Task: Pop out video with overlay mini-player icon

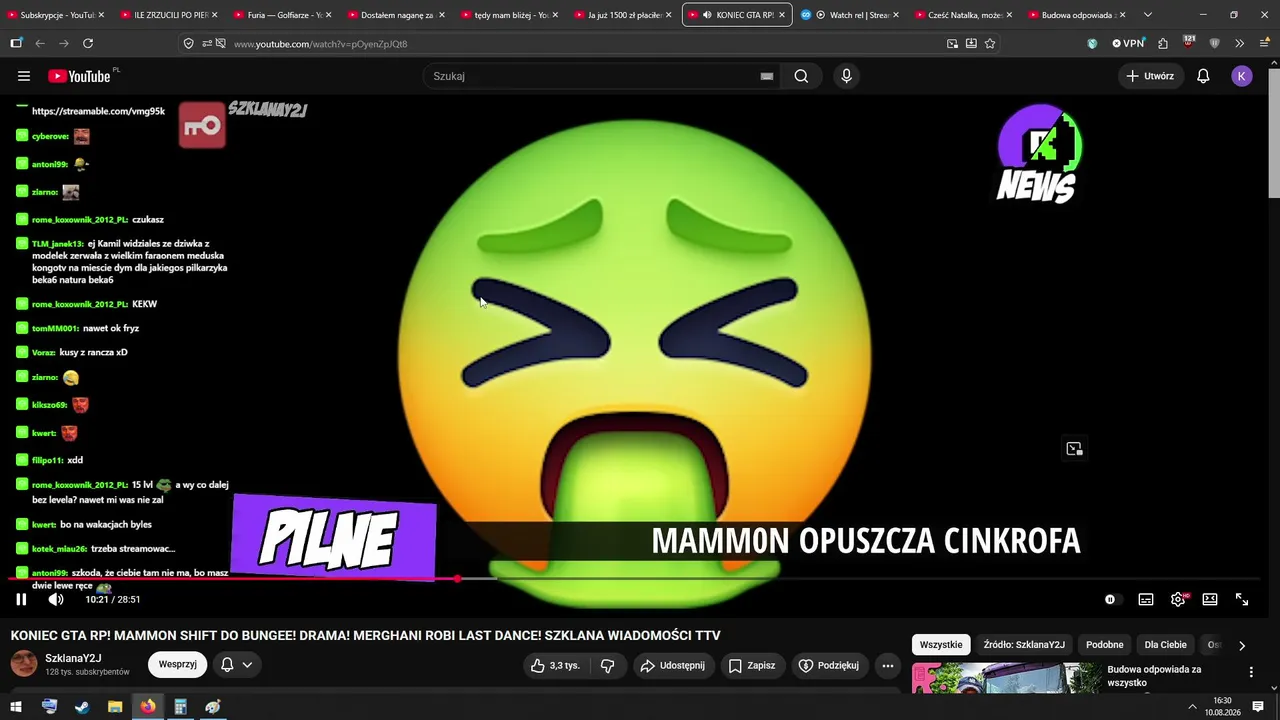Action: [x=1074, y=449]
